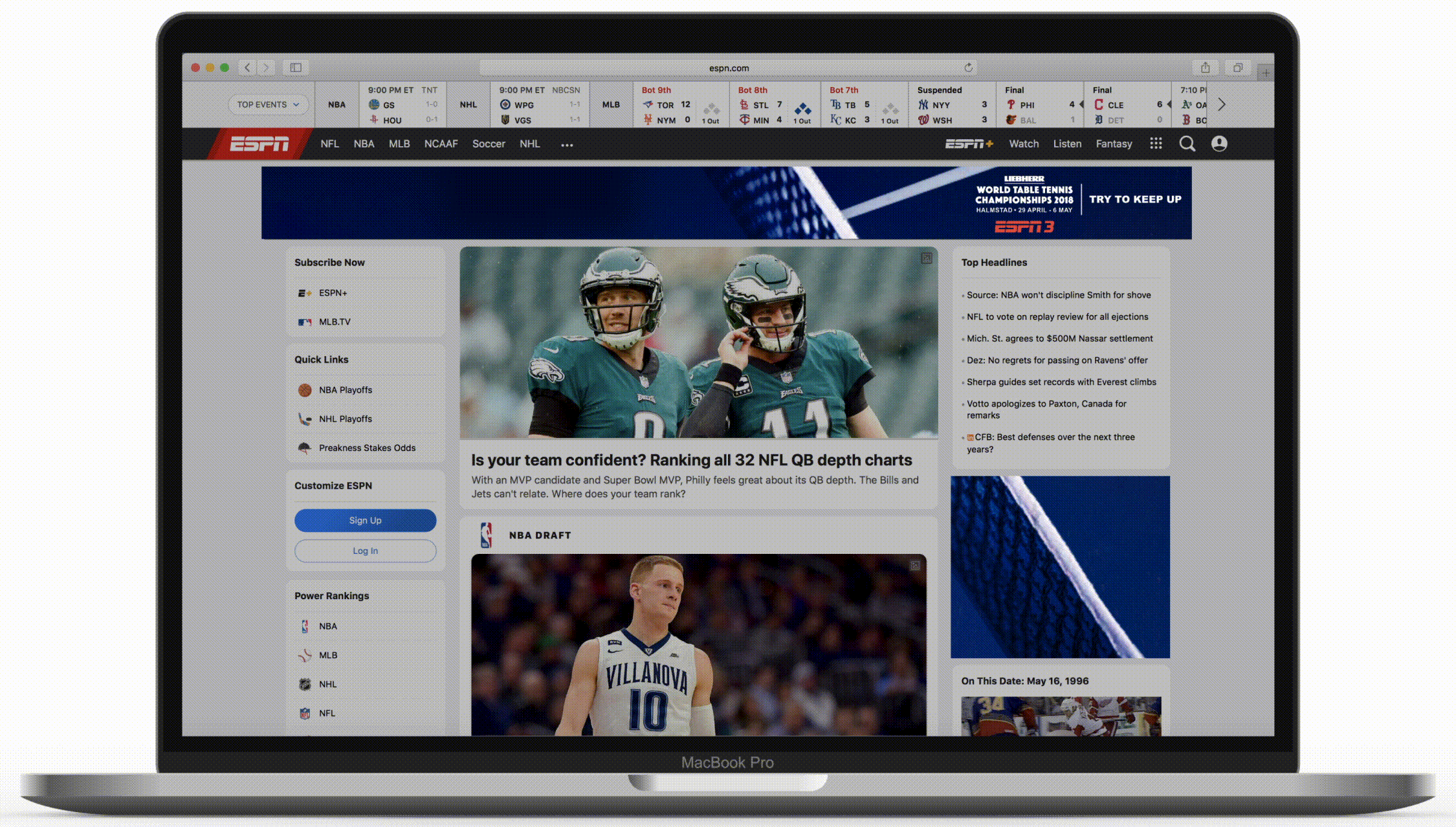Viewport: 1456px width, 827px height.
Task: Open the MLB nav menu
Action: [x=399, y=144]
